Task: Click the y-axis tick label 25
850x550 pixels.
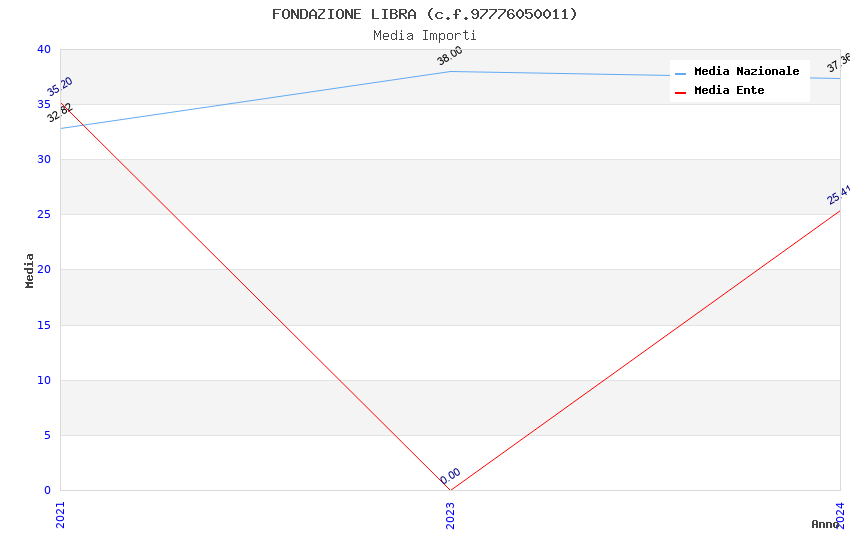Action: coord(44,215)
